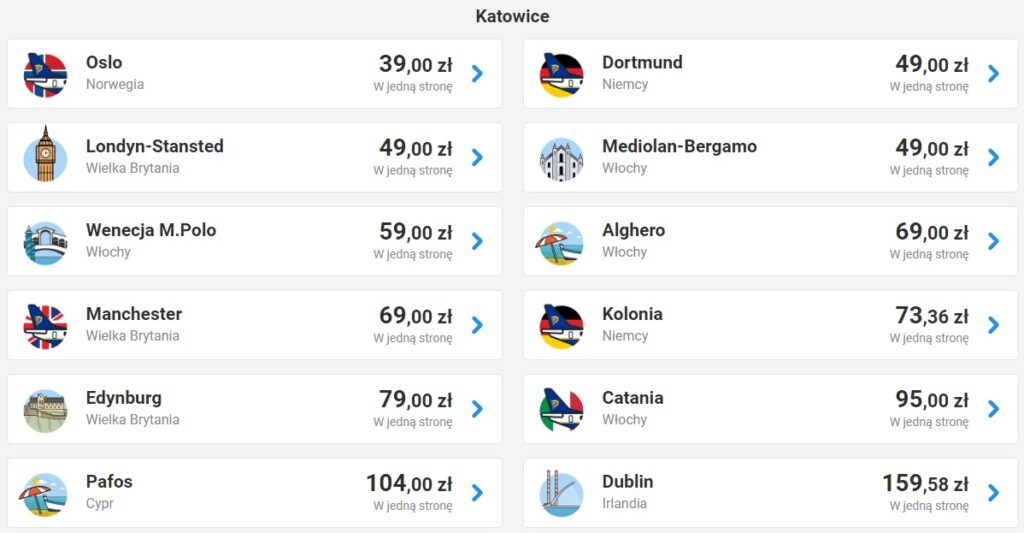Open the Dortmund offer chevron arrow
The image size is (1024, 533).
click(x=993, y=73)
